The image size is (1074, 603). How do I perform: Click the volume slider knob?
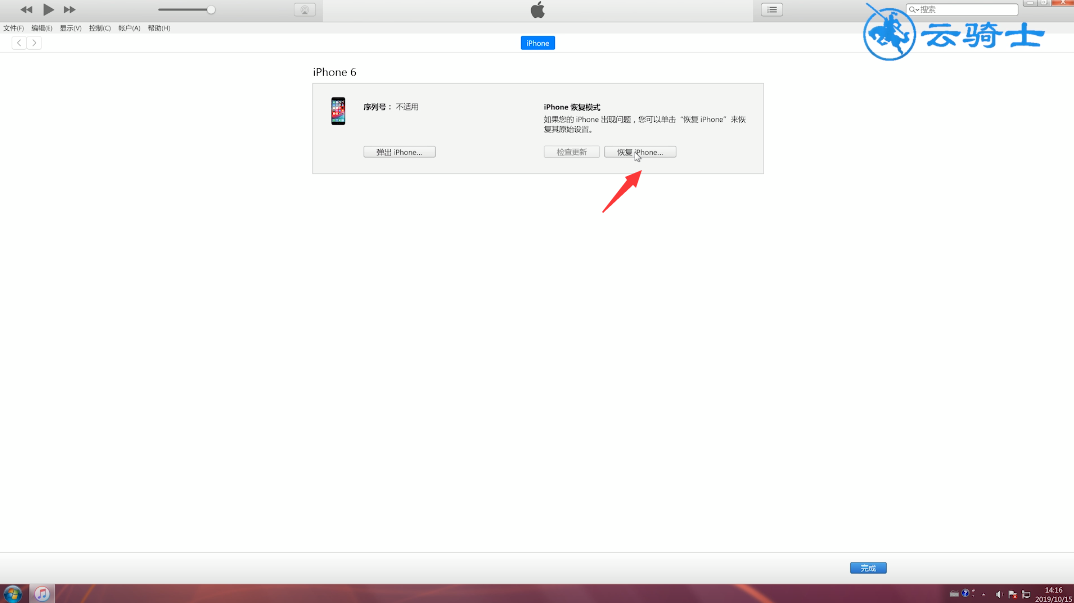211,10
